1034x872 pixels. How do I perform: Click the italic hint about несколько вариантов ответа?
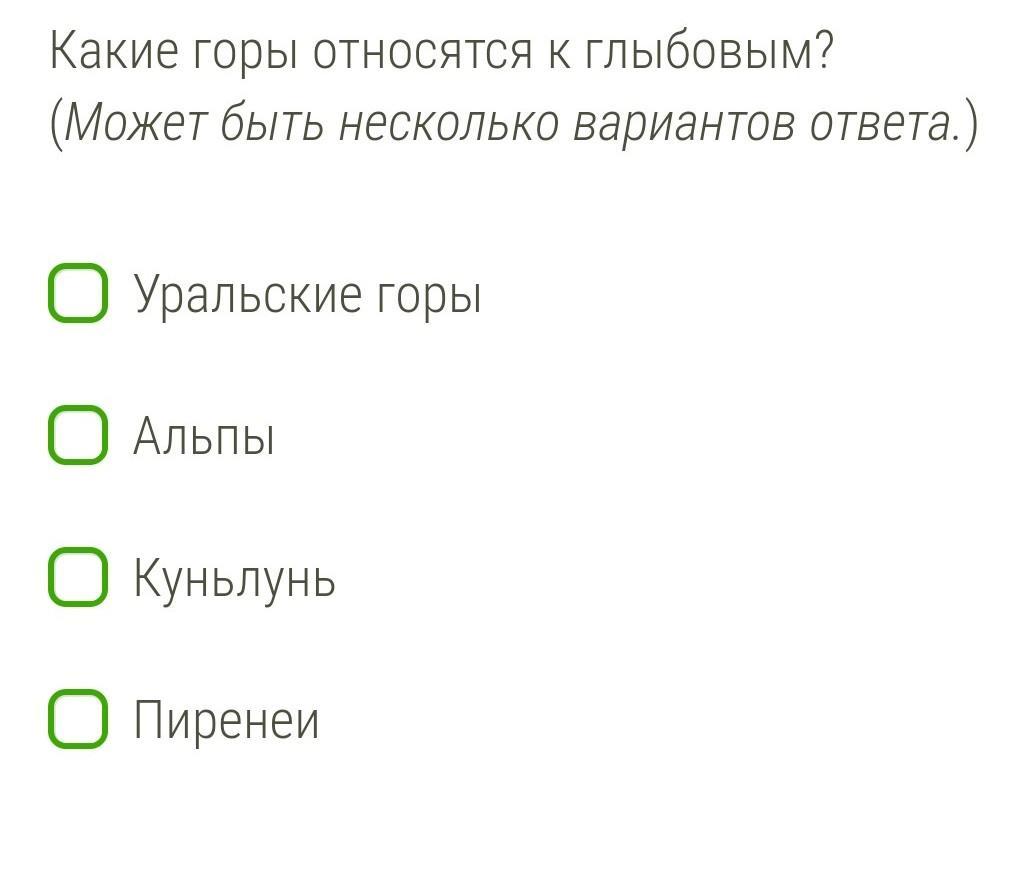point(514,124)
